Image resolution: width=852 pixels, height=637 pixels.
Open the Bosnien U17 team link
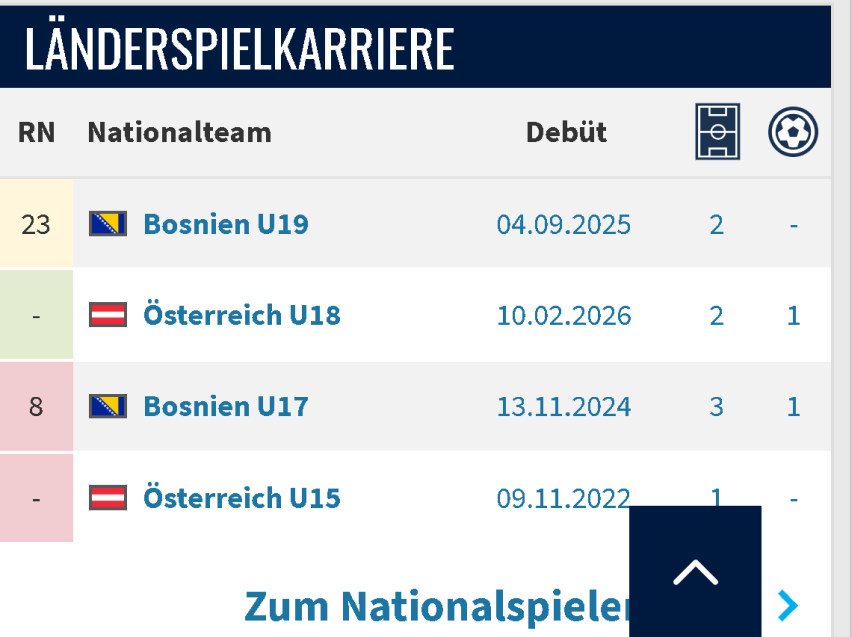point(226,407)
